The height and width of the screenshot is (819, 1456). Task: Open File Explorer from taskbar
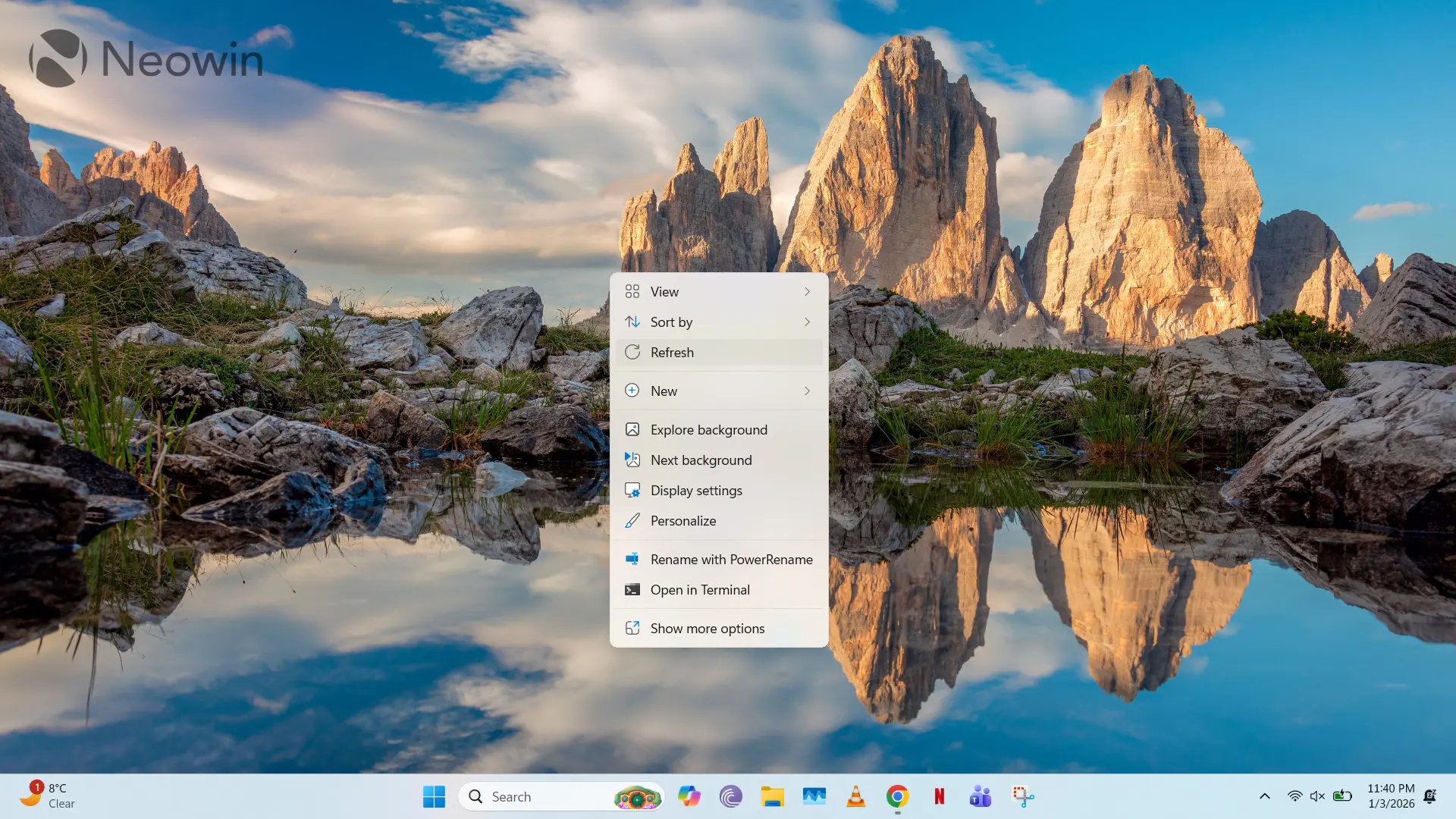coord(772,796)
